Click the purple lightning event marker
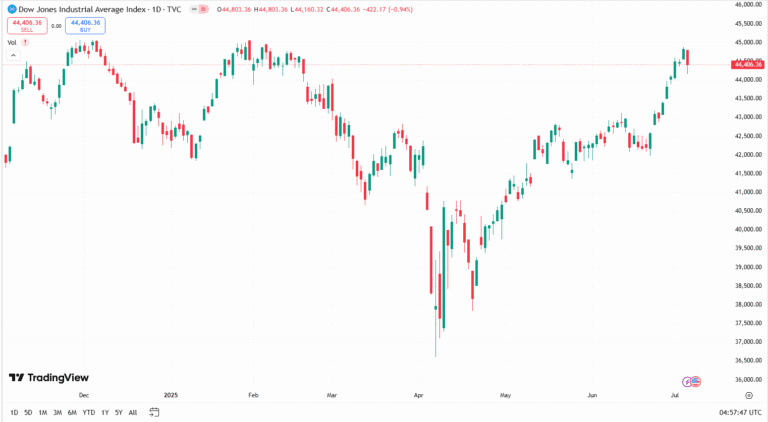Image resolution: width=768 pixels, height=422 pixels. pos(687,382)
